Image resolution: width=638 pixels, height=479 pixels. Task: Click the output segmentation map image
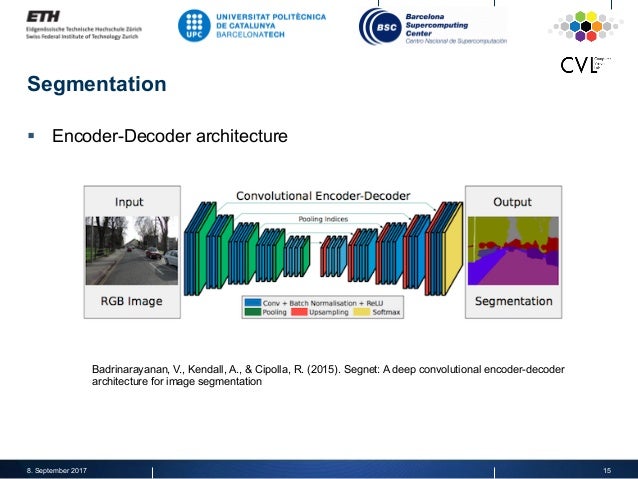click(x=513, y=250)
